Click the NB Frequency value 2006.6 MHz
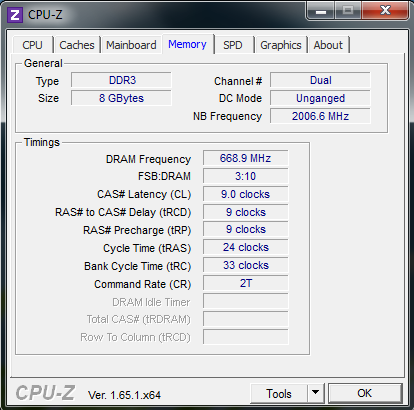The image size is (414, 410). click(320, 116)
